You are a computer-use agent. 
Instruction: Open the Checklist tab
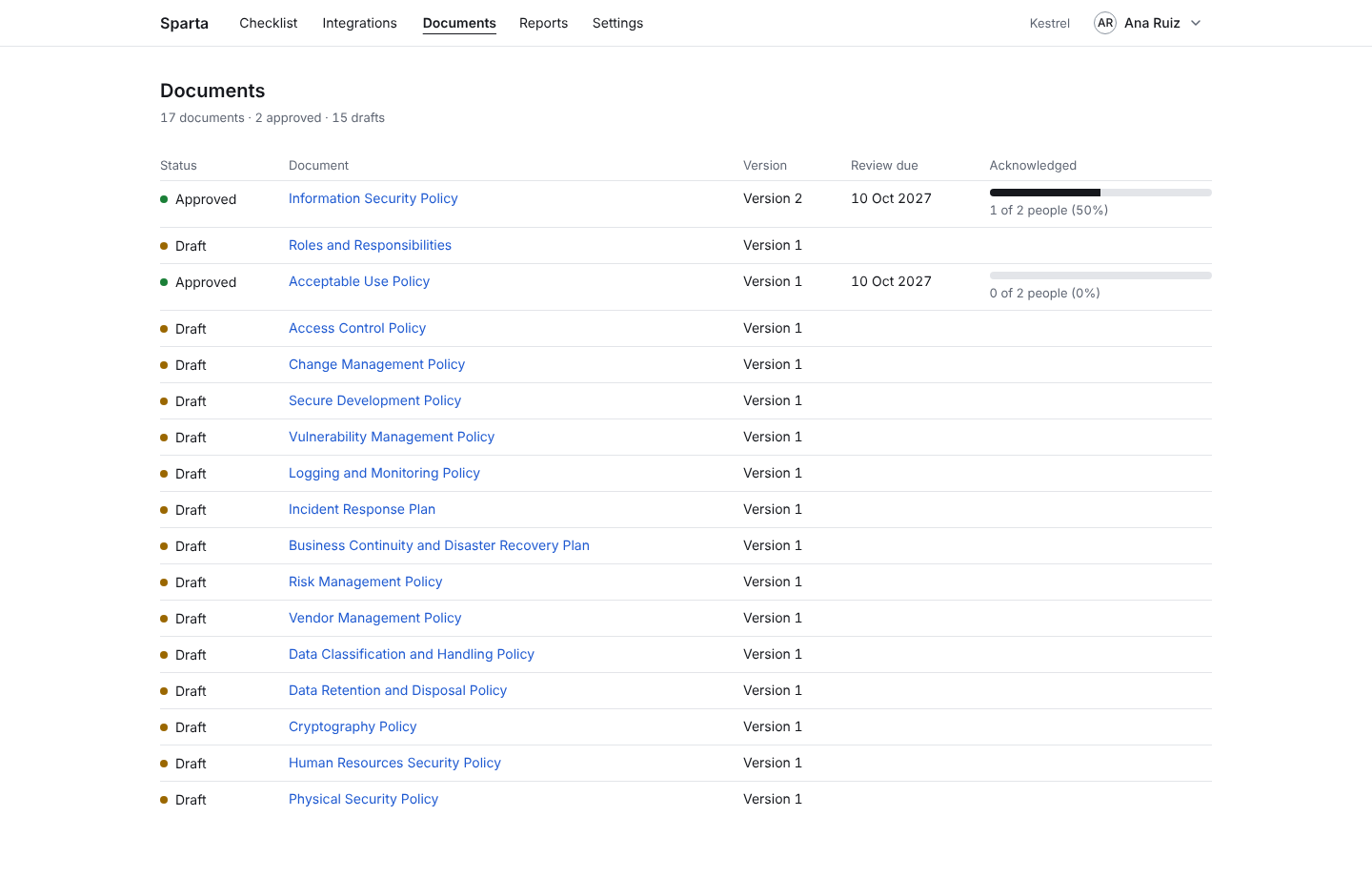pos(268,23)
